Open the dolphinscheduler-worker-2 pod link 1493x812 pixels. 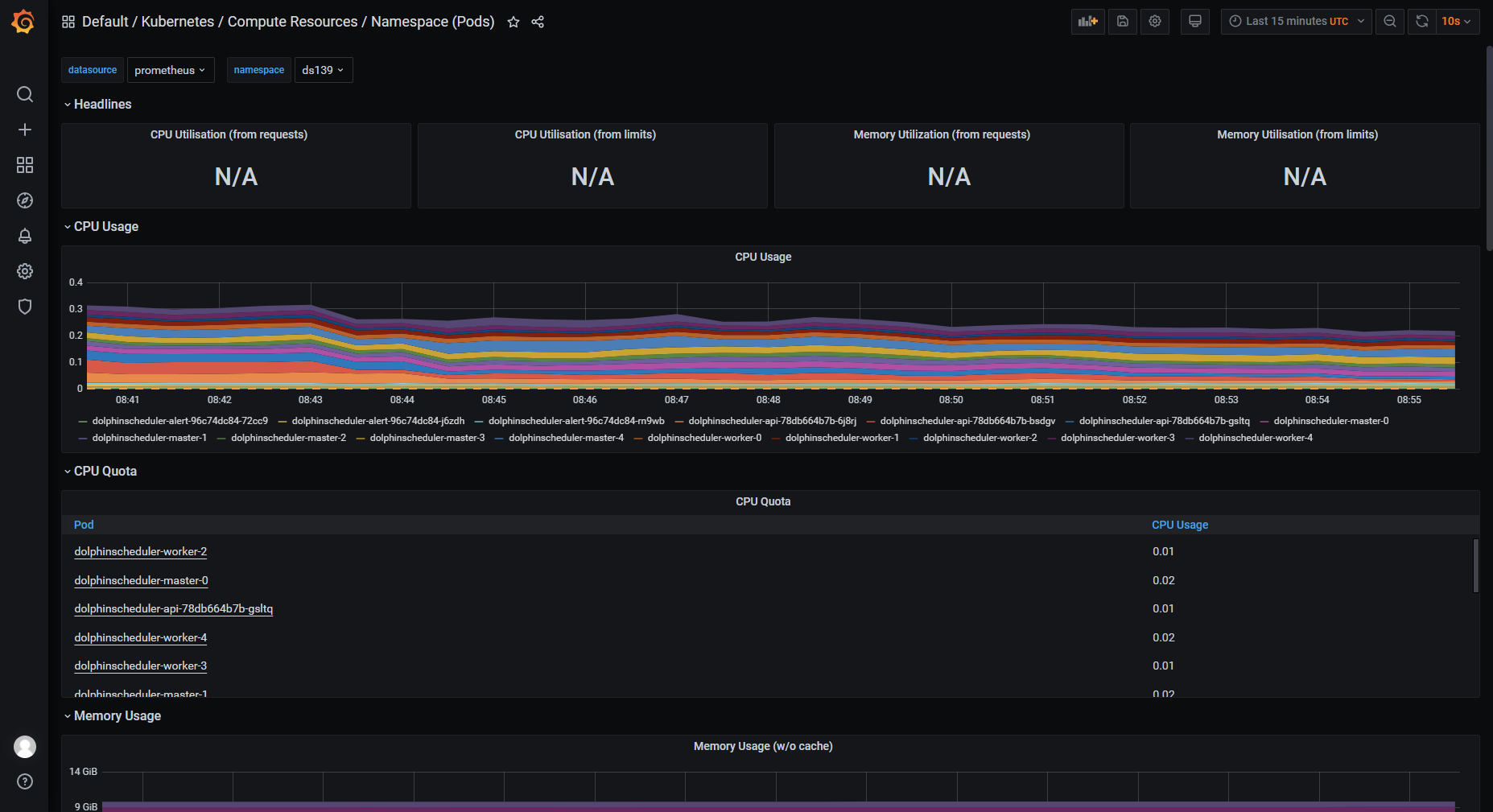(141, 551)
